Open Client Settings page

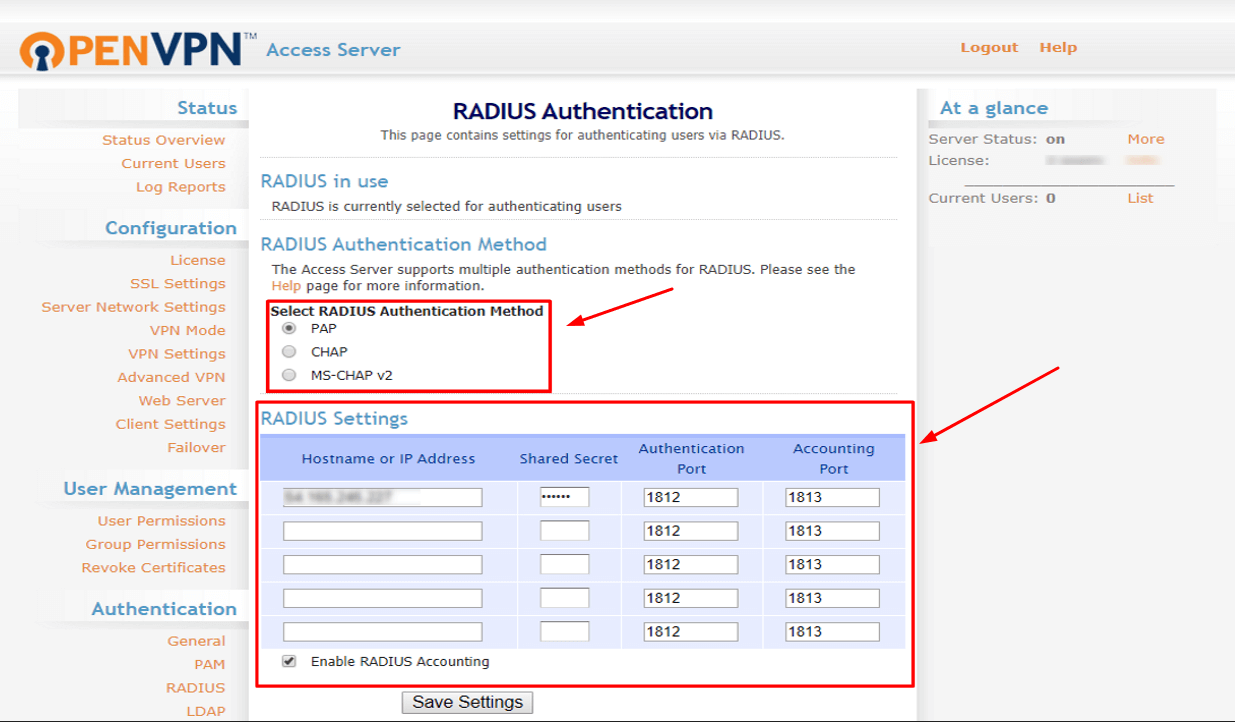coord(170,424)
